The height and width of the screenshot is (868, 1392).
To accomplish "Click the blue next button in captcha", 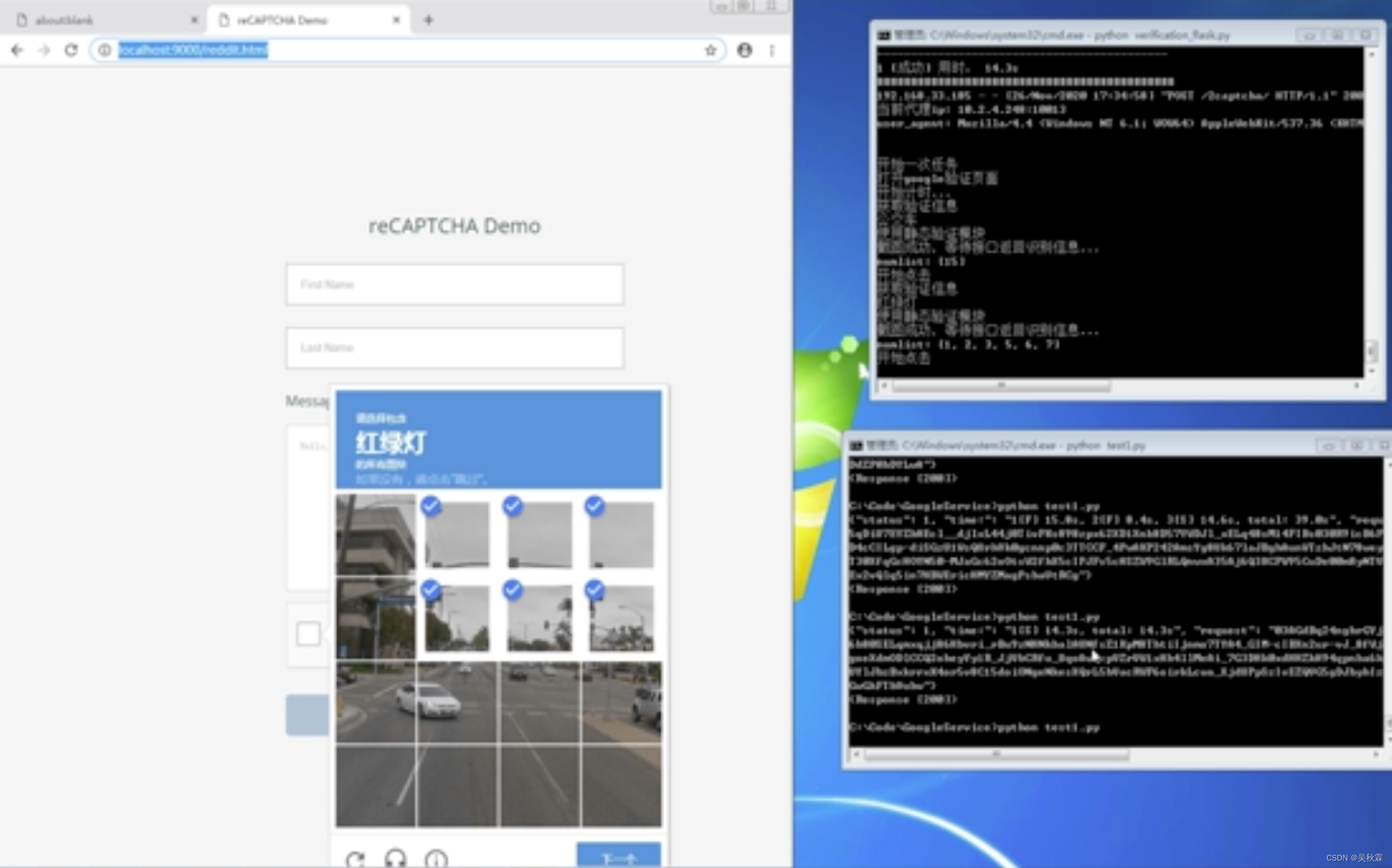I will point(618,857).
